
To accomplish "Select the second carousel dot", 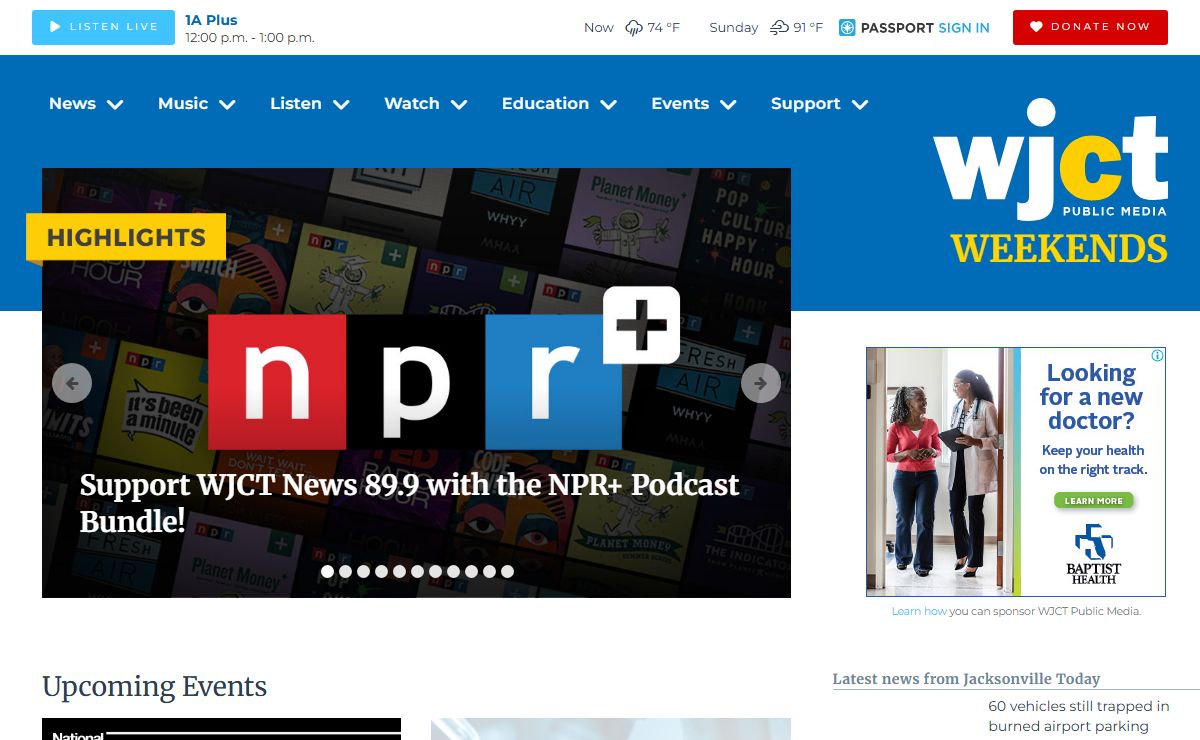I will [x=345, y=572].
